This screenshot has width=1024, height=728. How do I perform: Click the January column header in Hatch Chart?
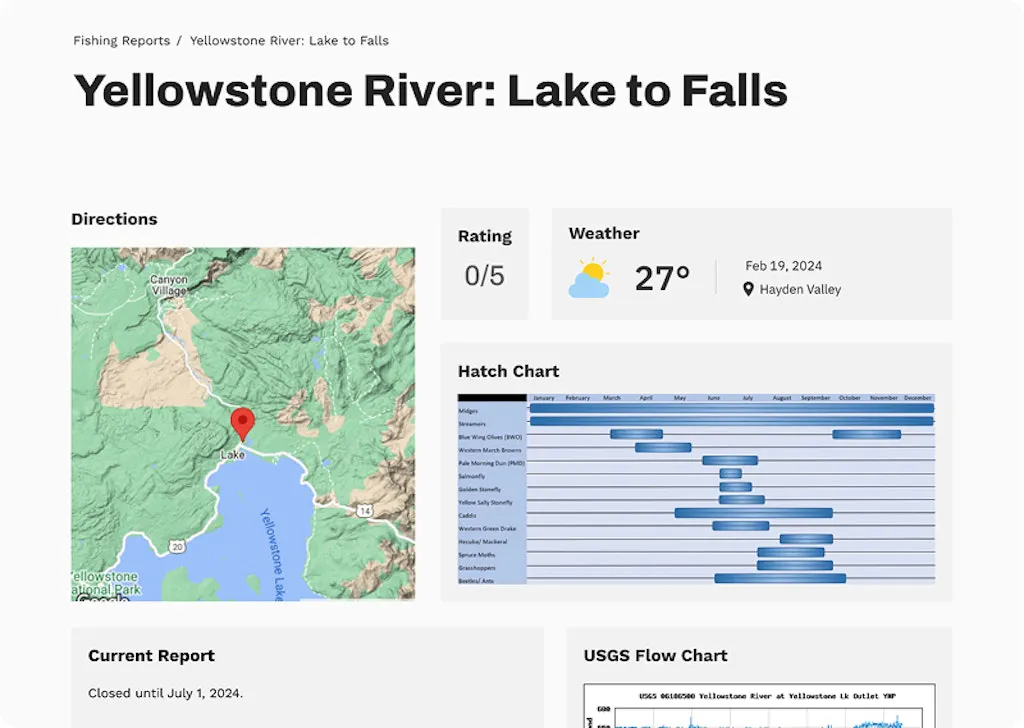click(543, 398)
